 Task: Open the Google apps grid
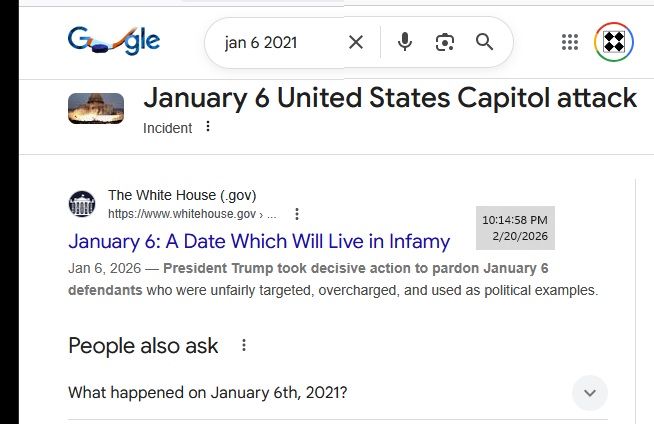coord(570,42)
